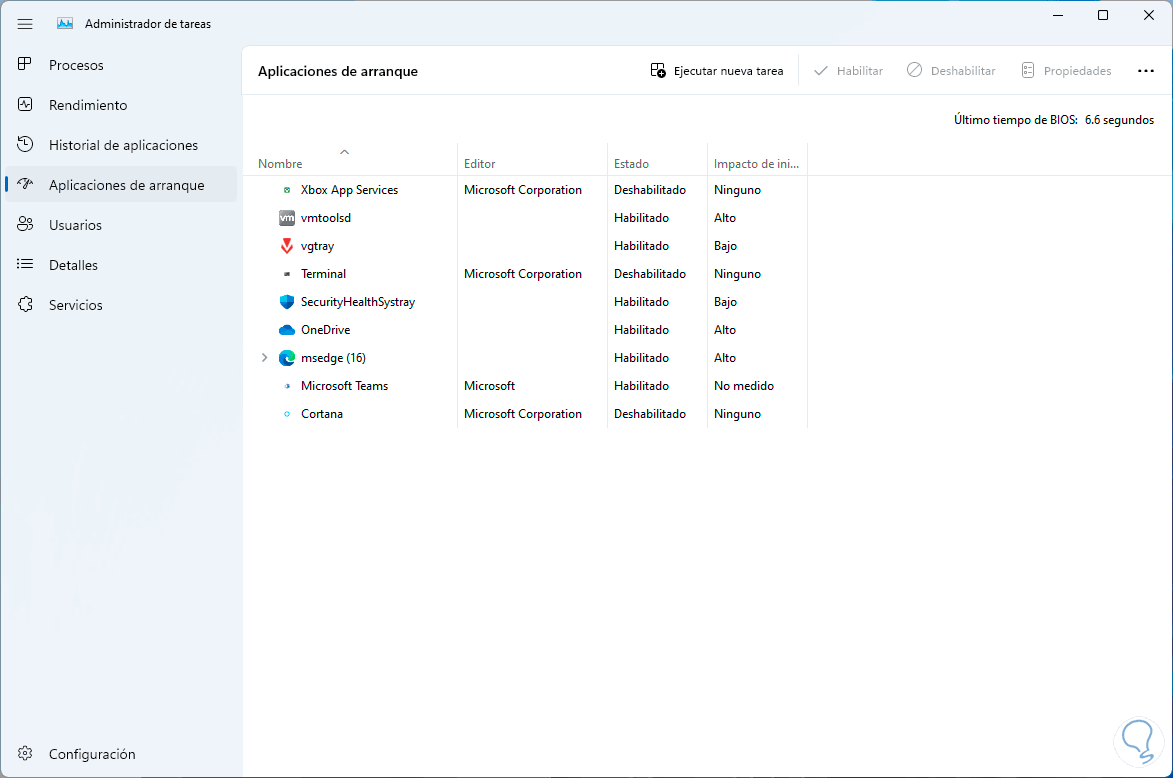Screen dimensions: 1173x778
Task: Select the Cortana row name
Action: click(322, 414)
